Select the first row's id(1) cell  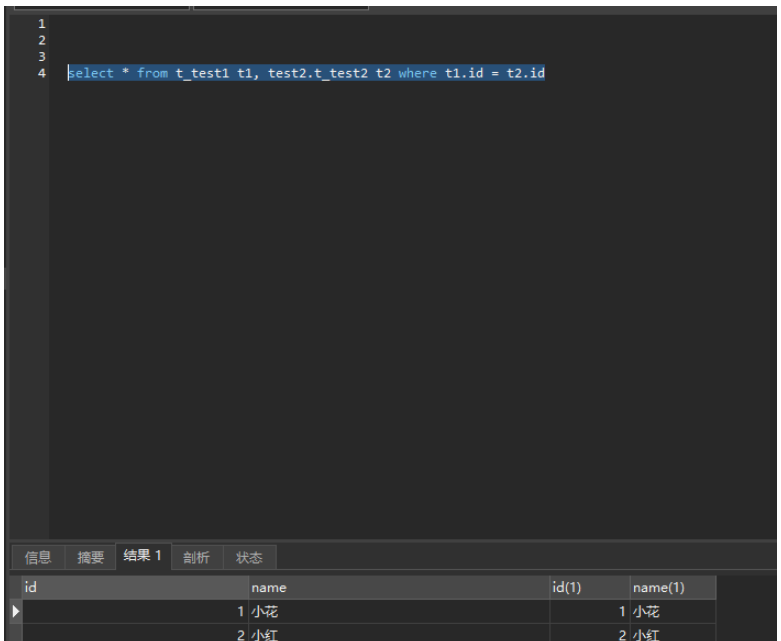[590, 612]
